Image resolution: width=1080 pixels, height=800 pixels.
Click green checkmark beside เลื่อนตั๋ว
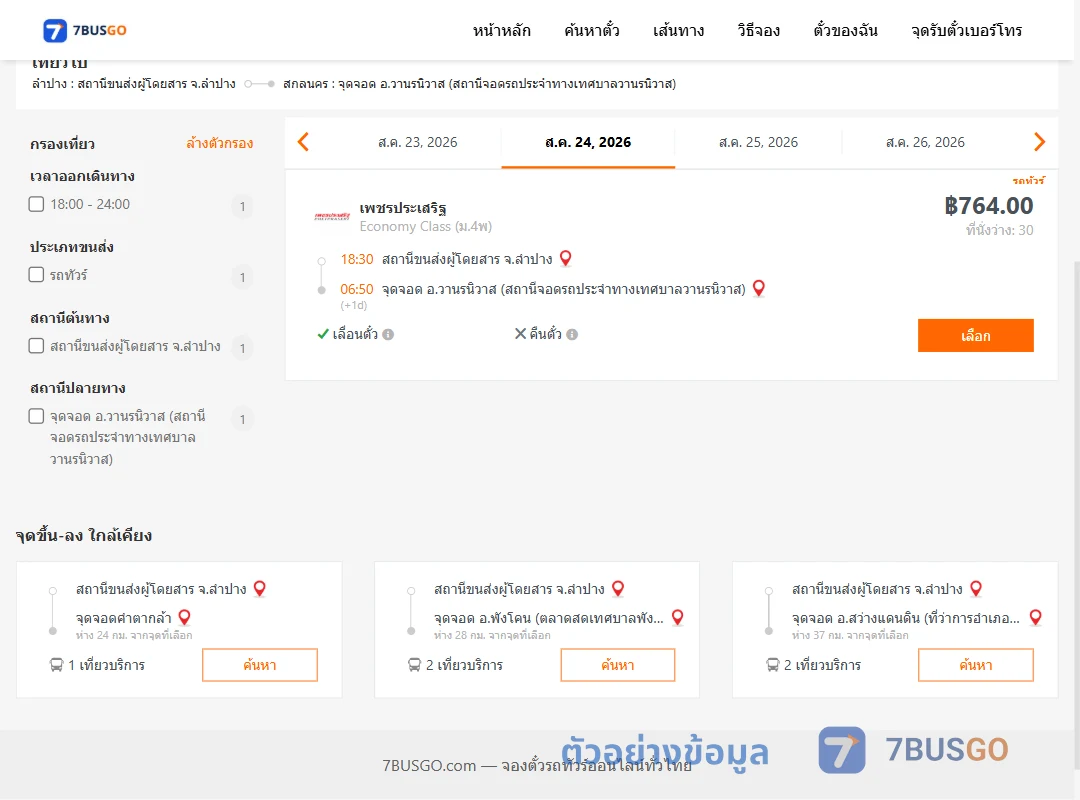coord(322,334)
